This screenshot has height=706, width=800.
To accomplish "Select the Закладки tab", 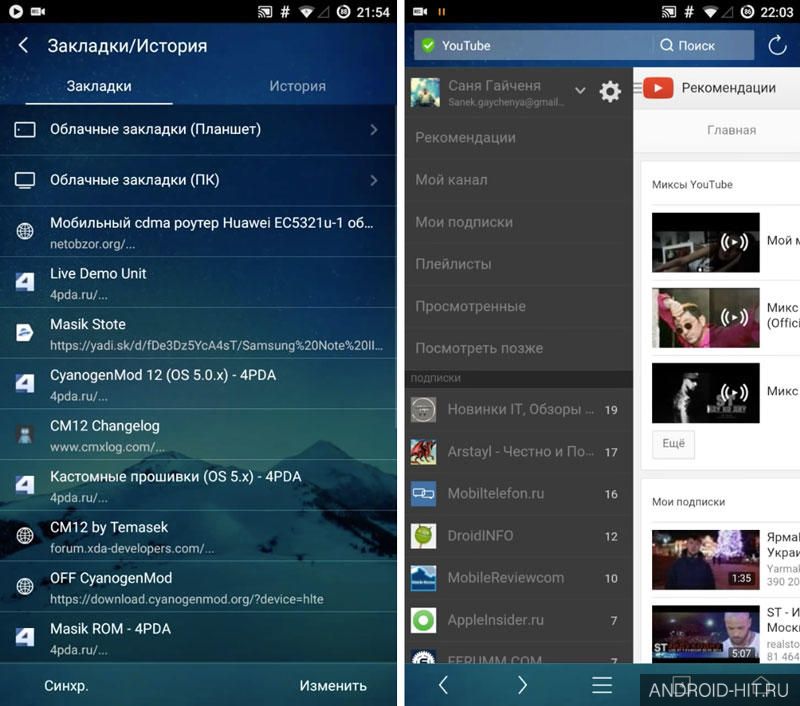I will pyautogui.click(x=99, y=86).
